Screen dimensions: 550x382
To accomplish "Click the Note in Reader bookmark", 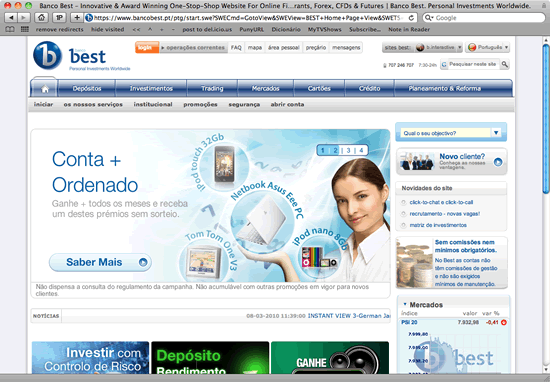I will [409, 29].
